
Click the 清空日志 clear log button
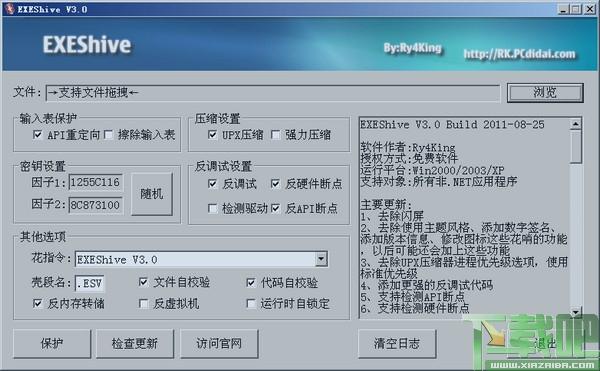coord(397,343)
